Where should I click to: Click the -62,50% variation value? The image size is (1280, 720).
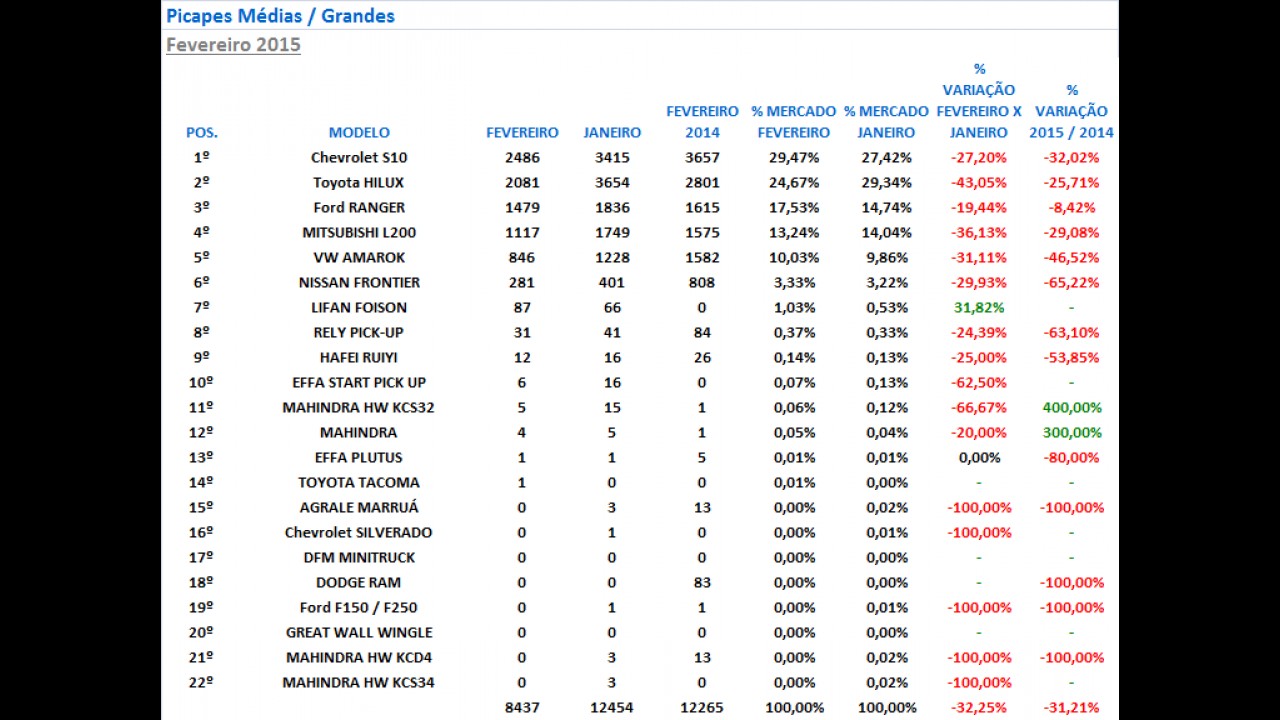(x=979, y=382)
